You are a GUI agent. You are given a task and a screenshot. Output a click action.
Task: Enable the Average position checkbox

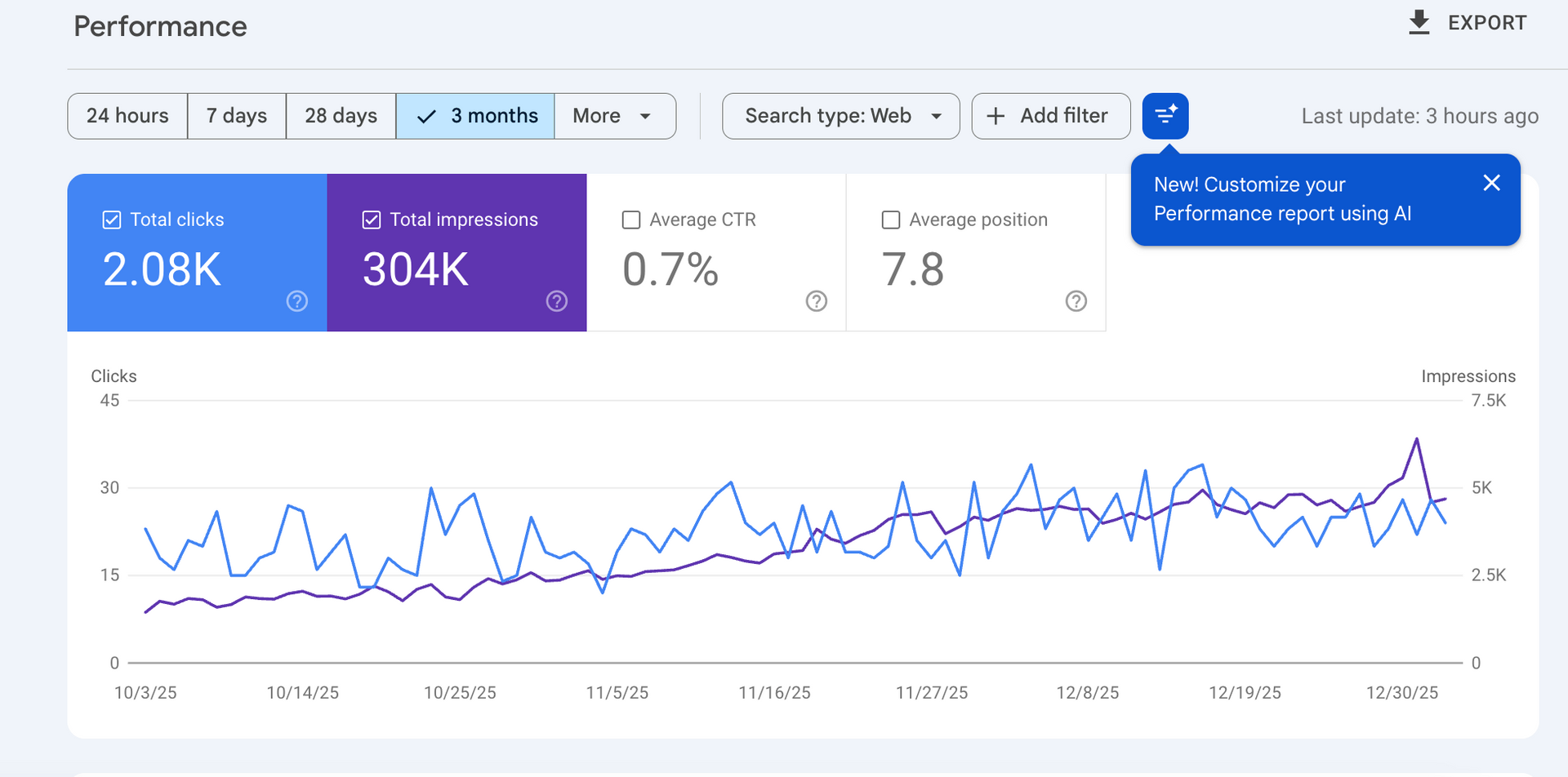coord(891,220)
